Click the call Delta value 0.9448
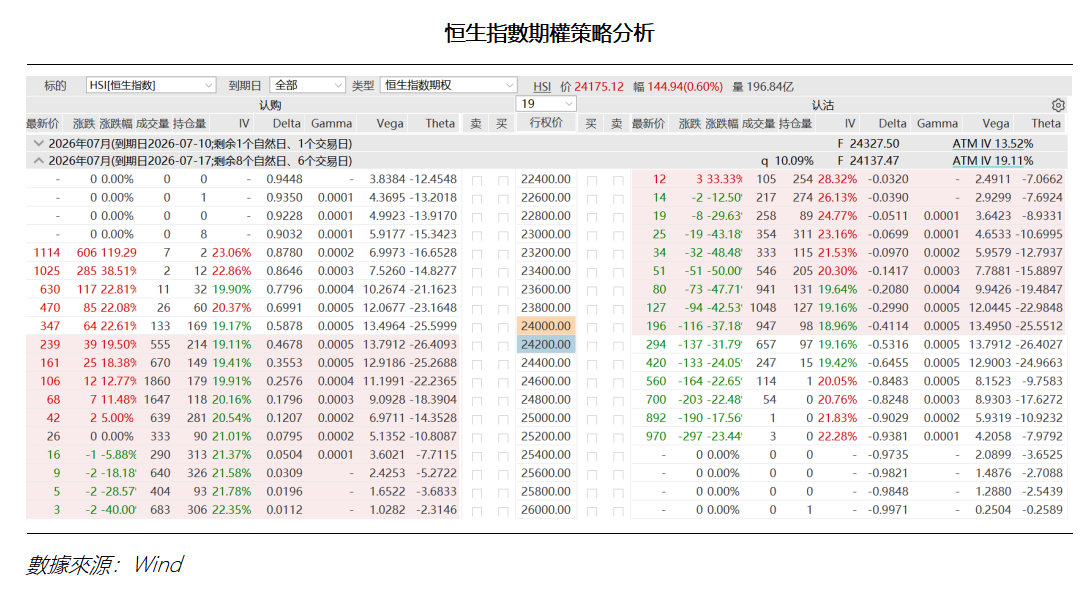 tap(284, 179)
